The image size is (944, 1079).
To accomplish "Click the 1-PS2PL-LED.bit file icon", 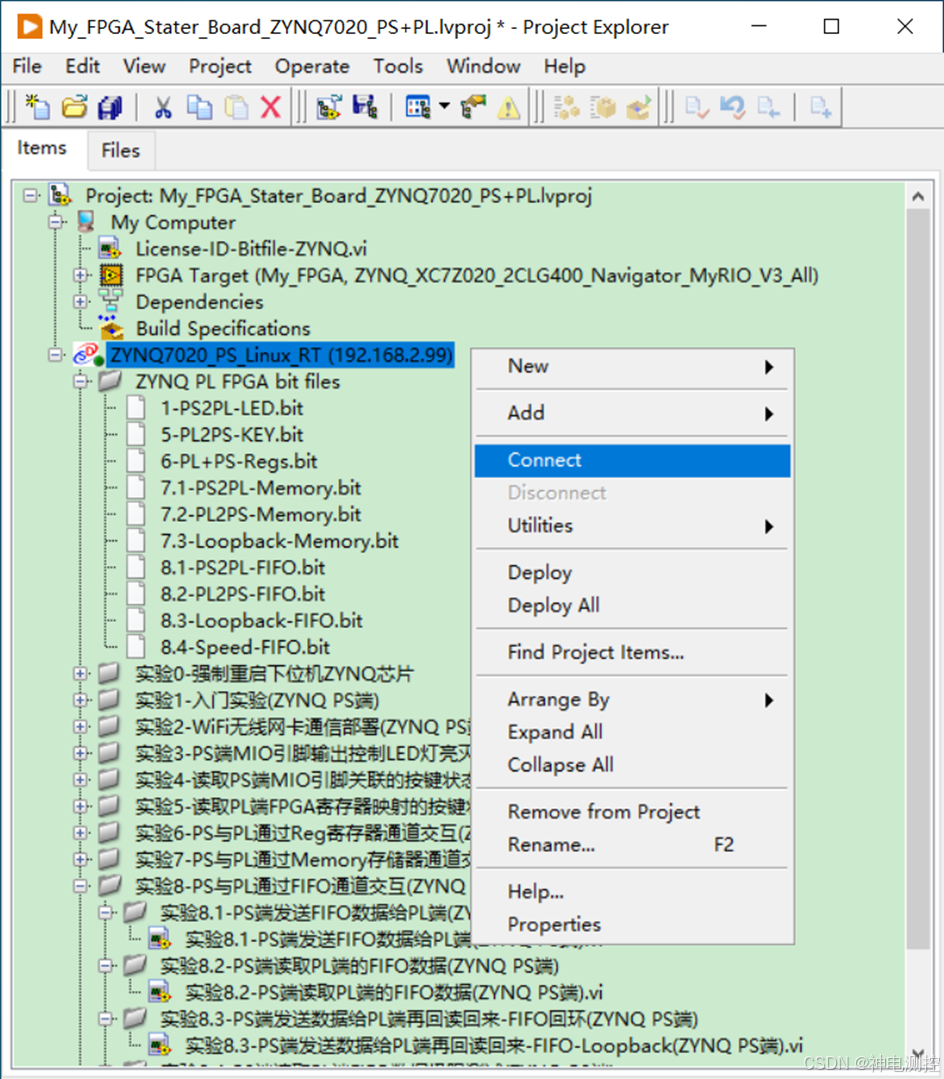I will point(136,407).
